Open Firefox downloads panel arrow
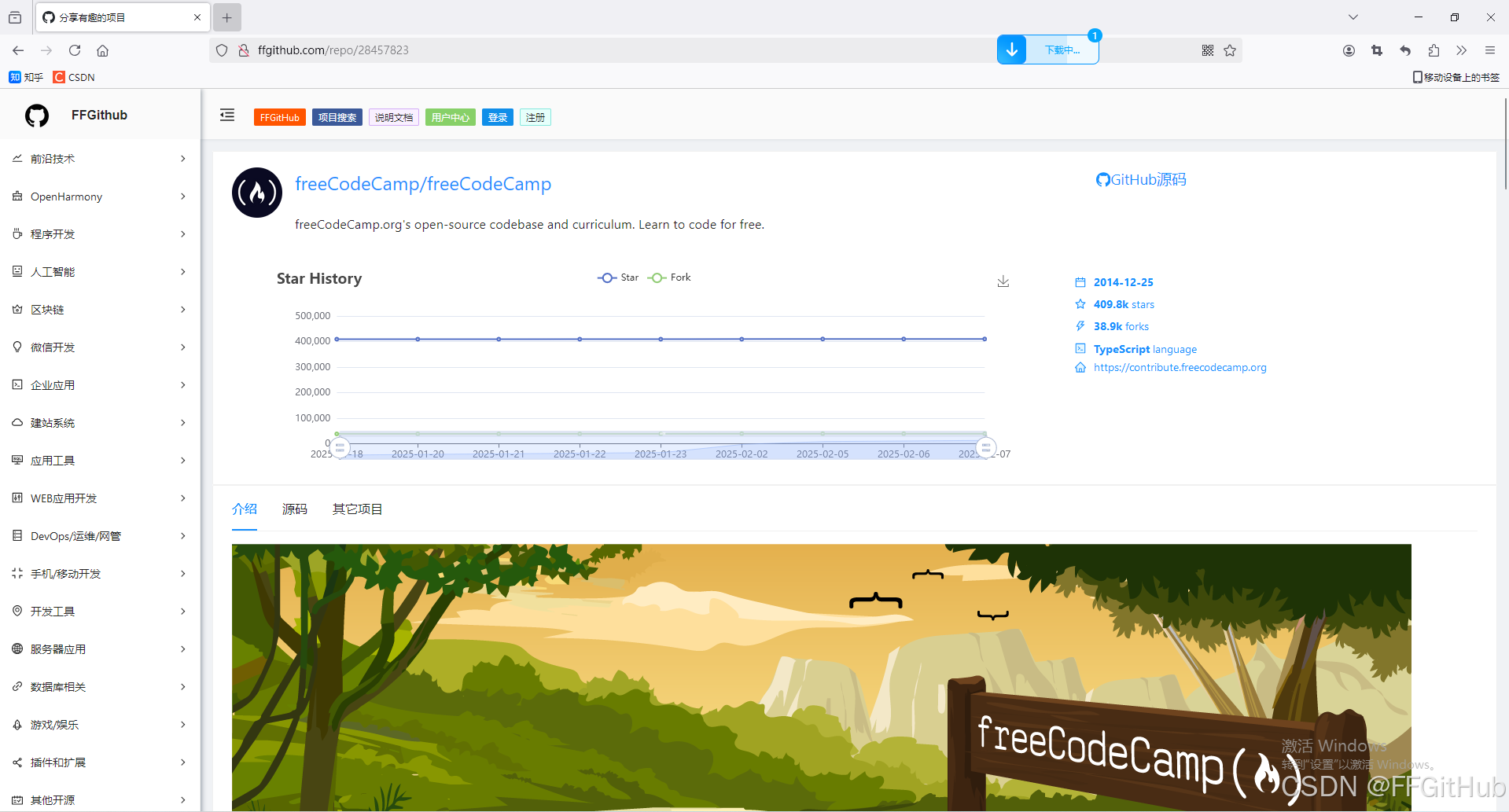Screen dimensions: 1509x812 tap(1012, 50)
